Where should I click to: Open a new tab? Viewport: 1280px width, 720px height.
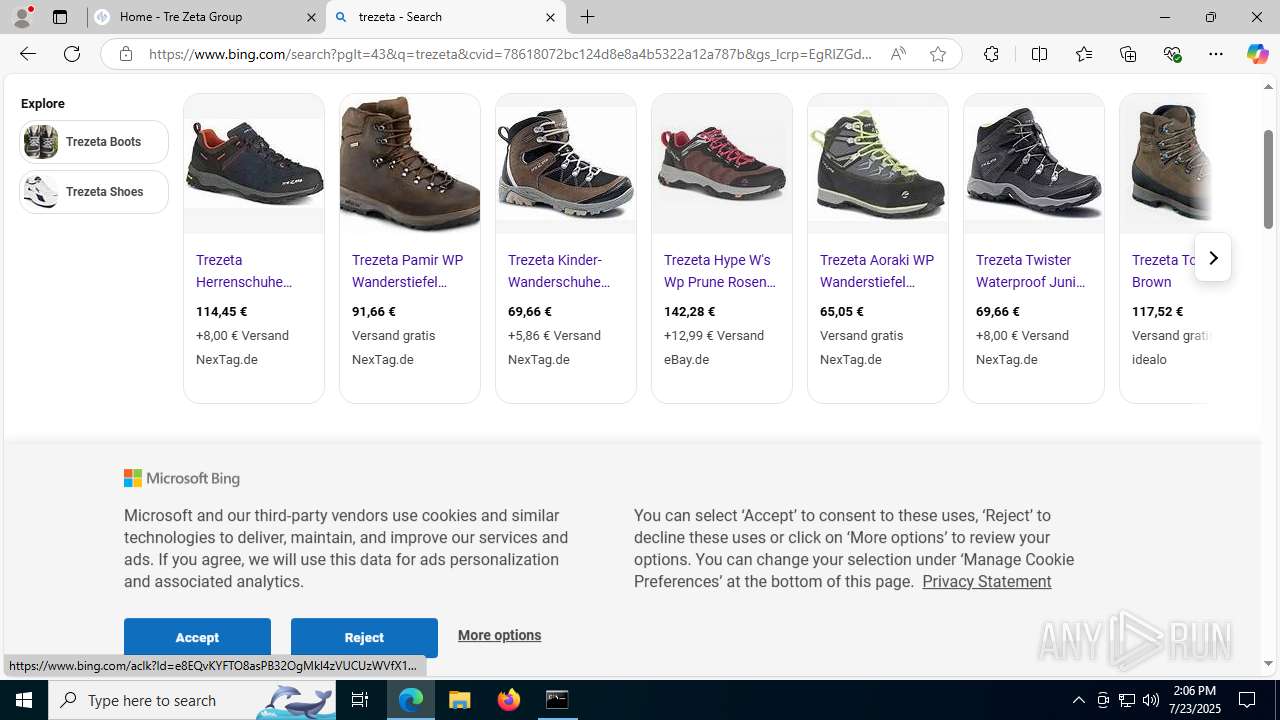click(588, 17)
